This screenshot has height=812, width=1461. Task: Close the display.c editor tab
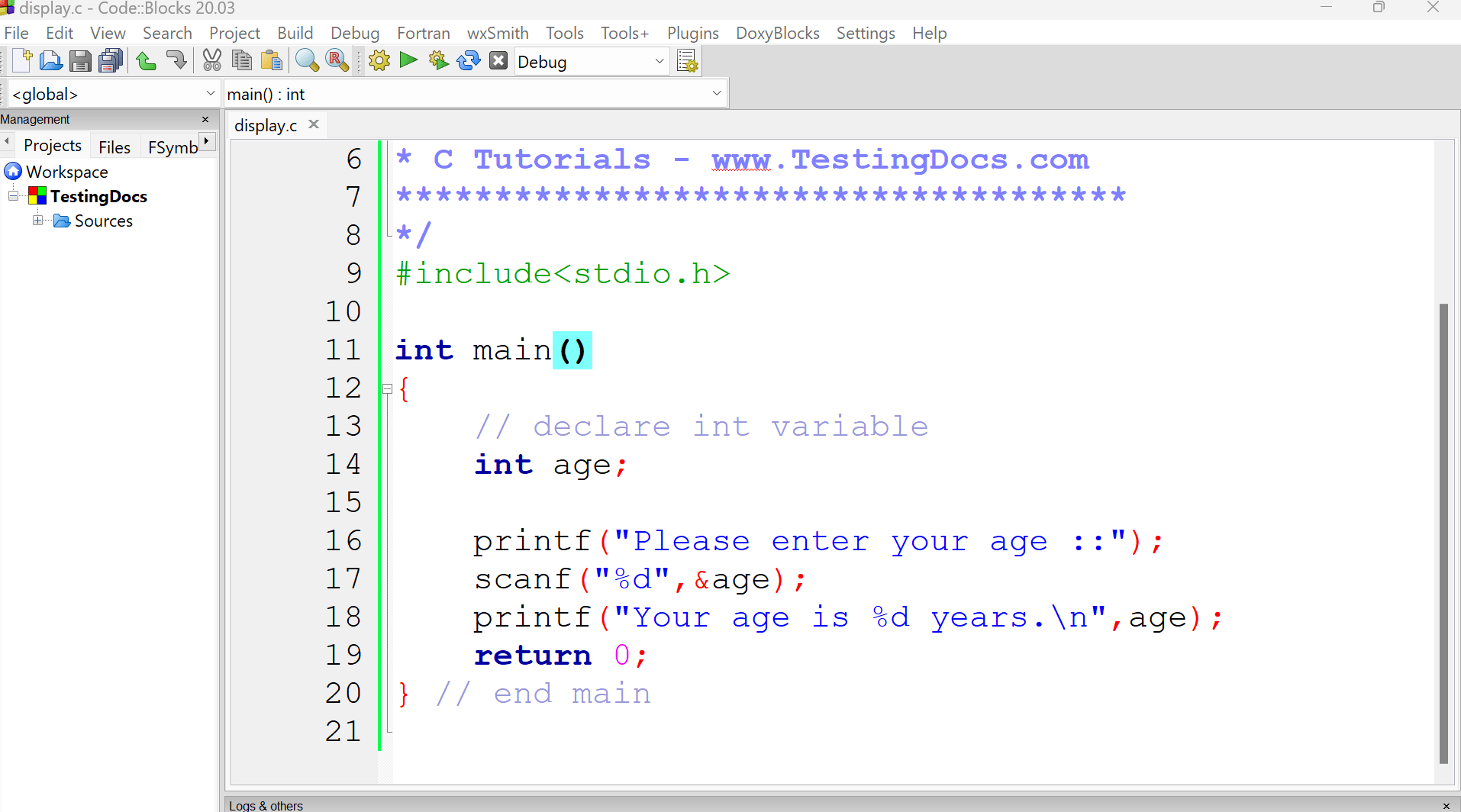[313, 124]
